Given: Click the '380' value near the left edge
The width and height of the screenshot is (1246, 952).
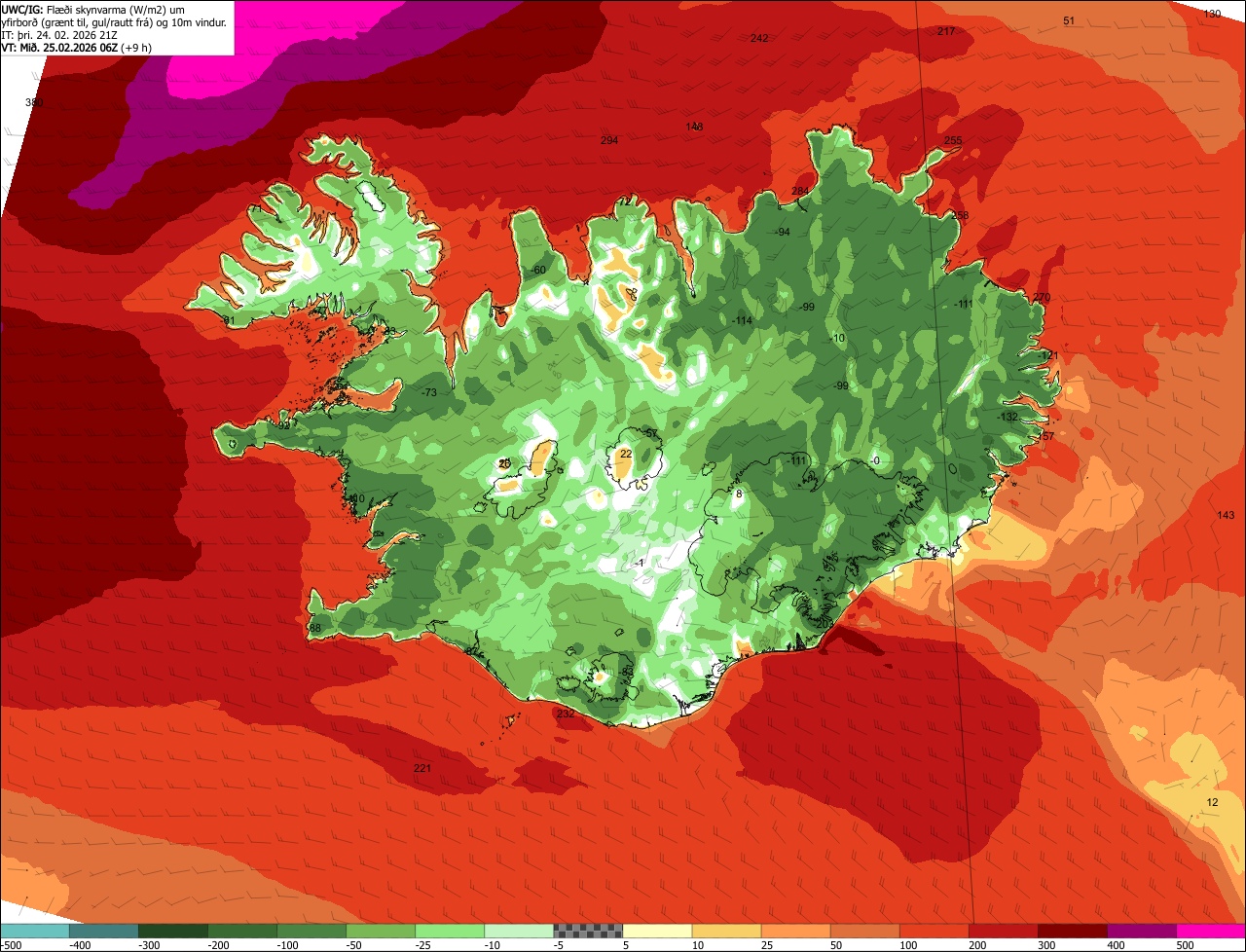Looking at the screenshot, I should point(34,102).
